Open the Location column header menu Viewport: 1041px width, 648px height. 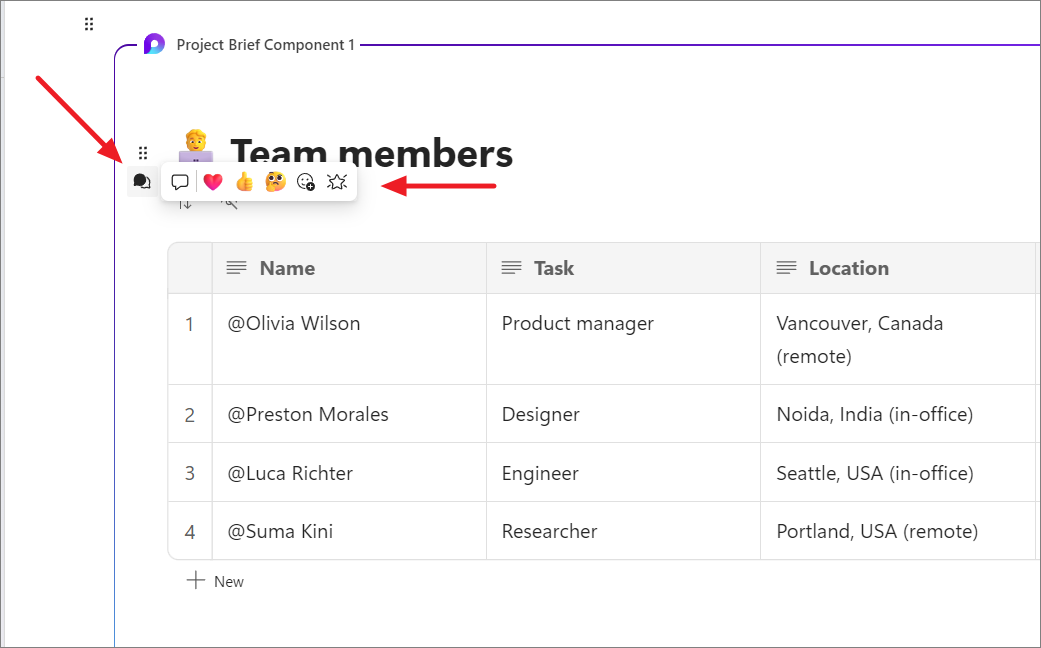(848, 268)
